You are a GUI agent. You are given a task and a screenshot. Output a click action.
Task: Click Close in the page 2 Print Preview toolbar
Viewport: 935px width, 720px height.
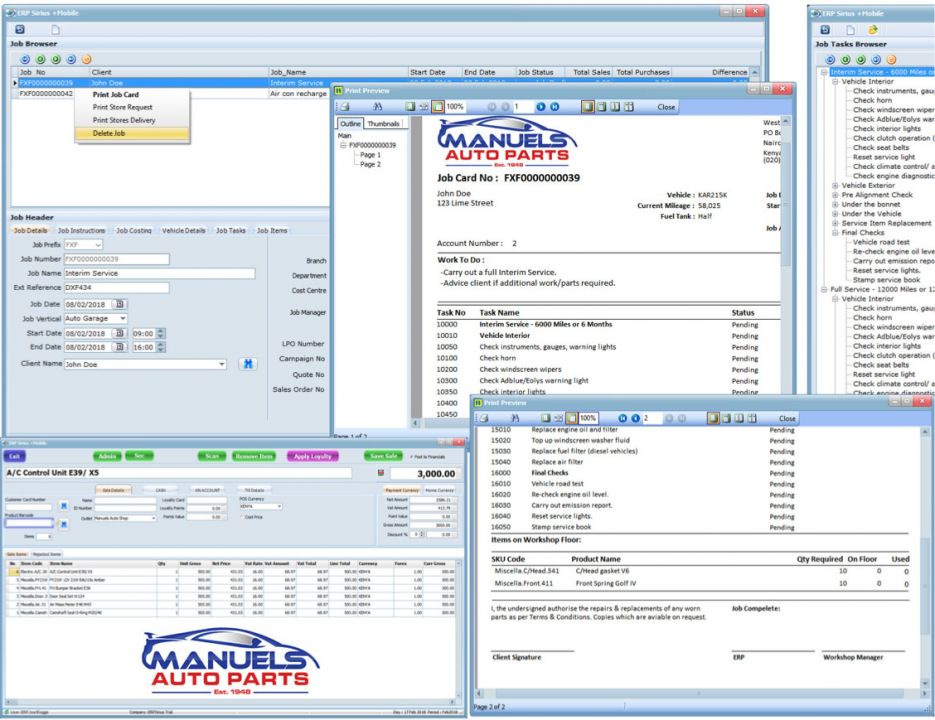click(787, 418)
